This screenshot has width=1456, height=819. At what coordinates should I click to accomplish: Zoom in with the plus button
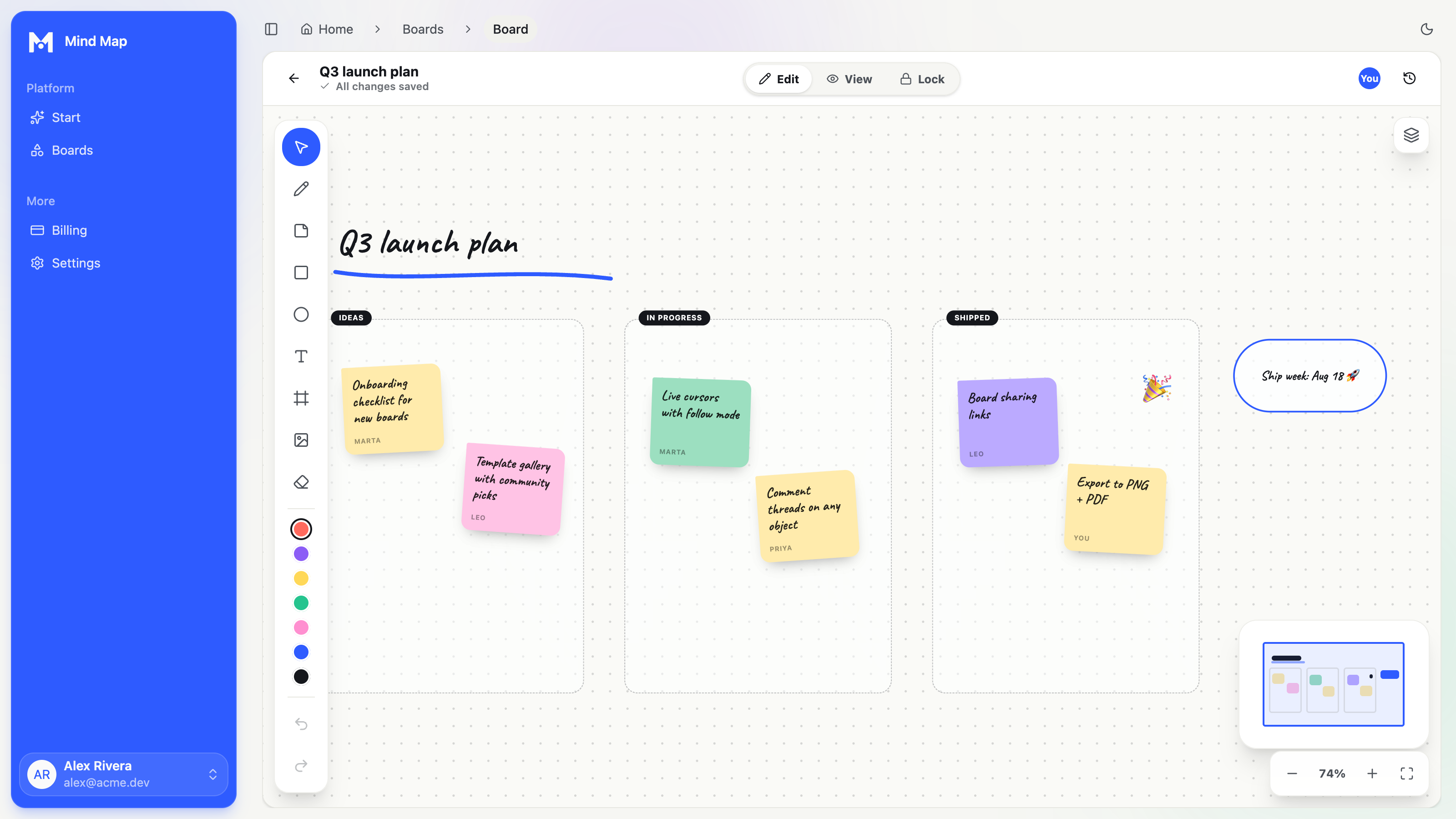[x=1372, y=774]
